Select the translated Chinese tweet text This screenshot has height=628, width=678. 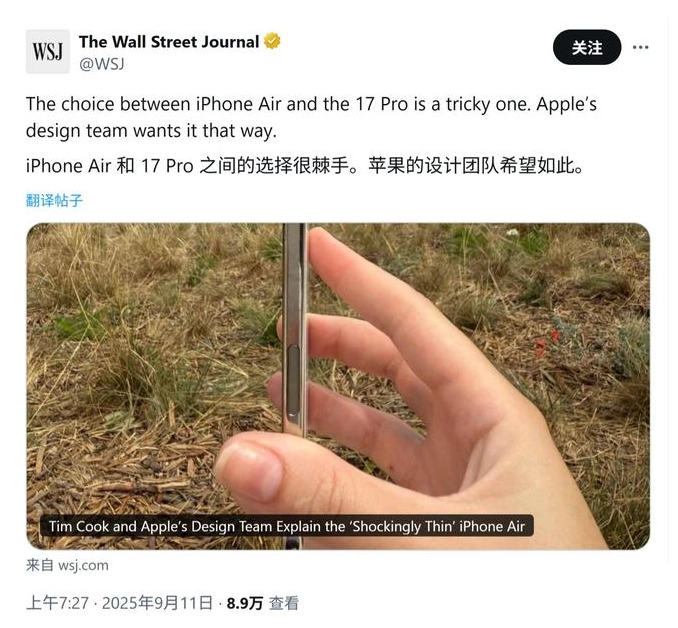305,166
